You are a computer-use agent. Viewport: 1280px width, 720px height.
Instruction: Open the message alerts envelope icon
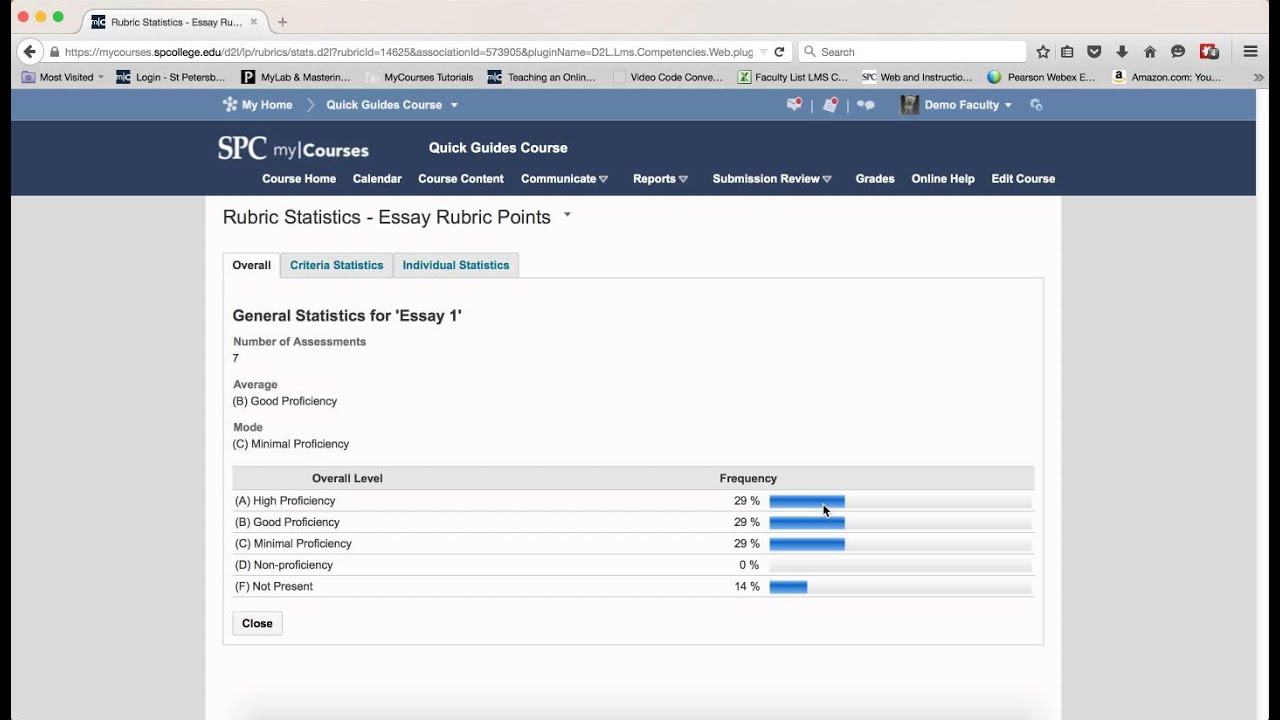pyautogui.click(x=794, y=104)
